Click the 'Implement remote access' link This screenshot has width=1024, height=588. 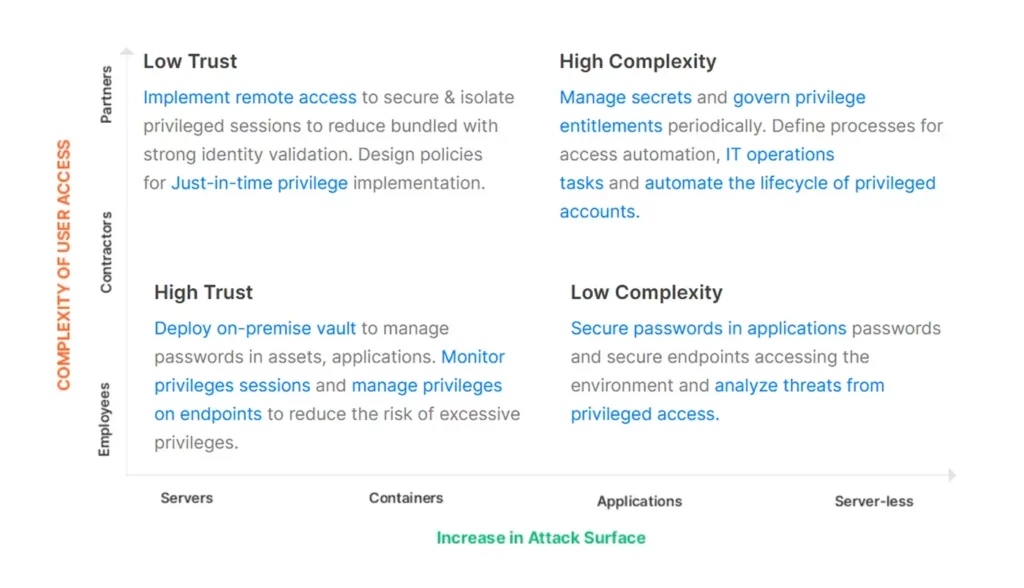(x=249, y=97)
